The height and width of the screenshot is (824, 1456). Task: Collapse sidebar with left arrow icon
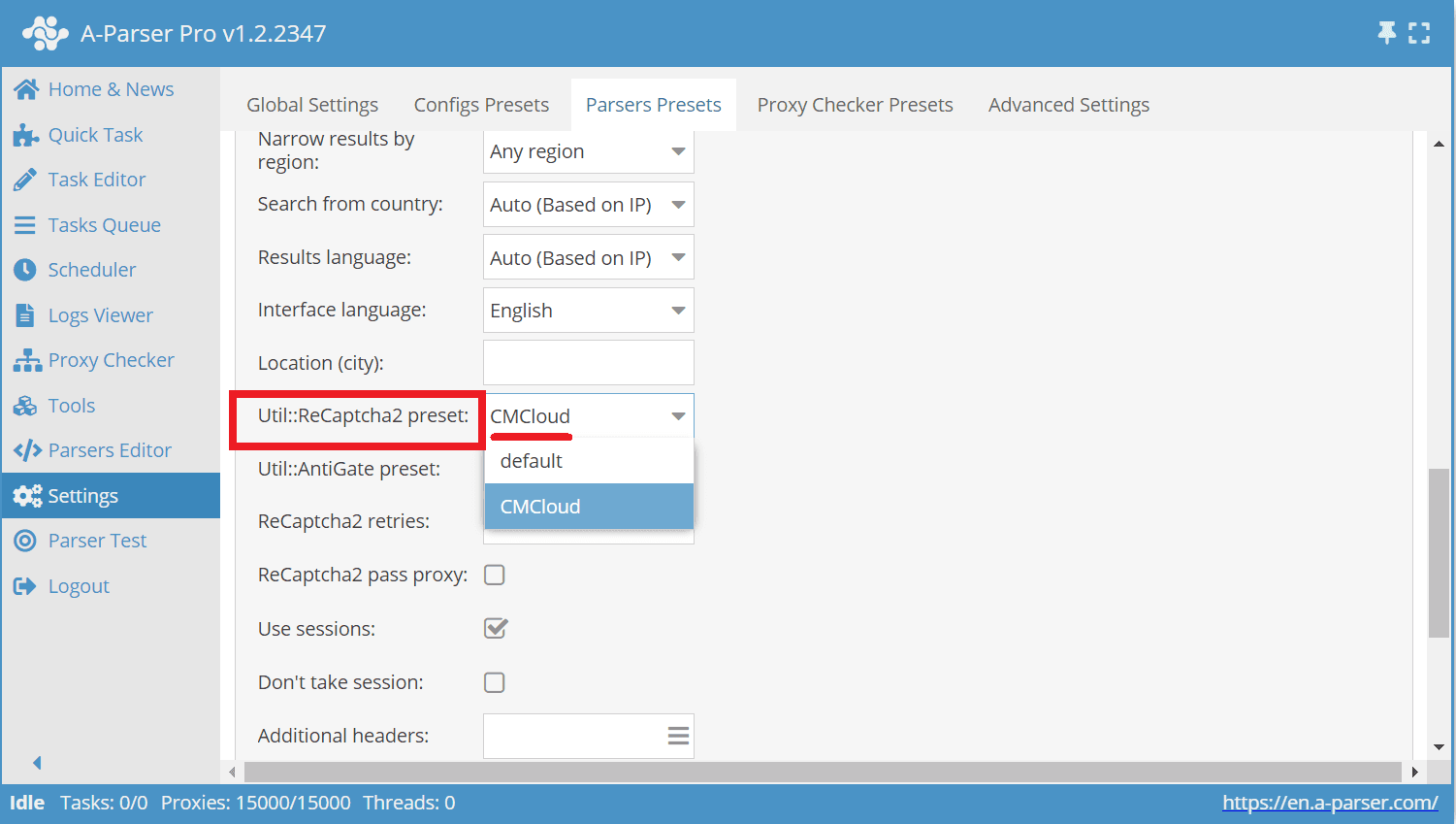coord(37,763)
